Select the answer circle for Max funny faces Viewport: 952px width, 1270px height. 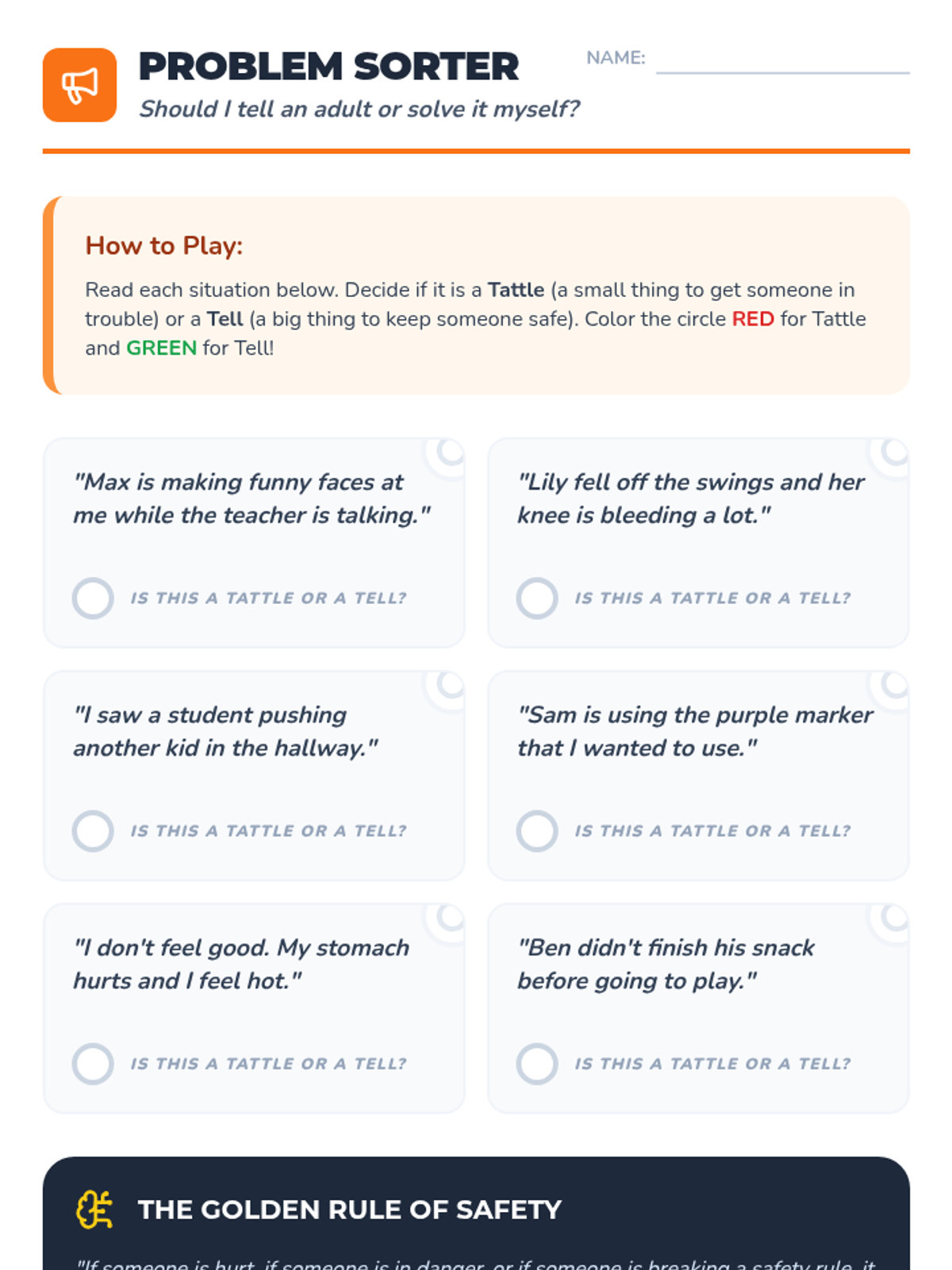click(x=93, y=598)
